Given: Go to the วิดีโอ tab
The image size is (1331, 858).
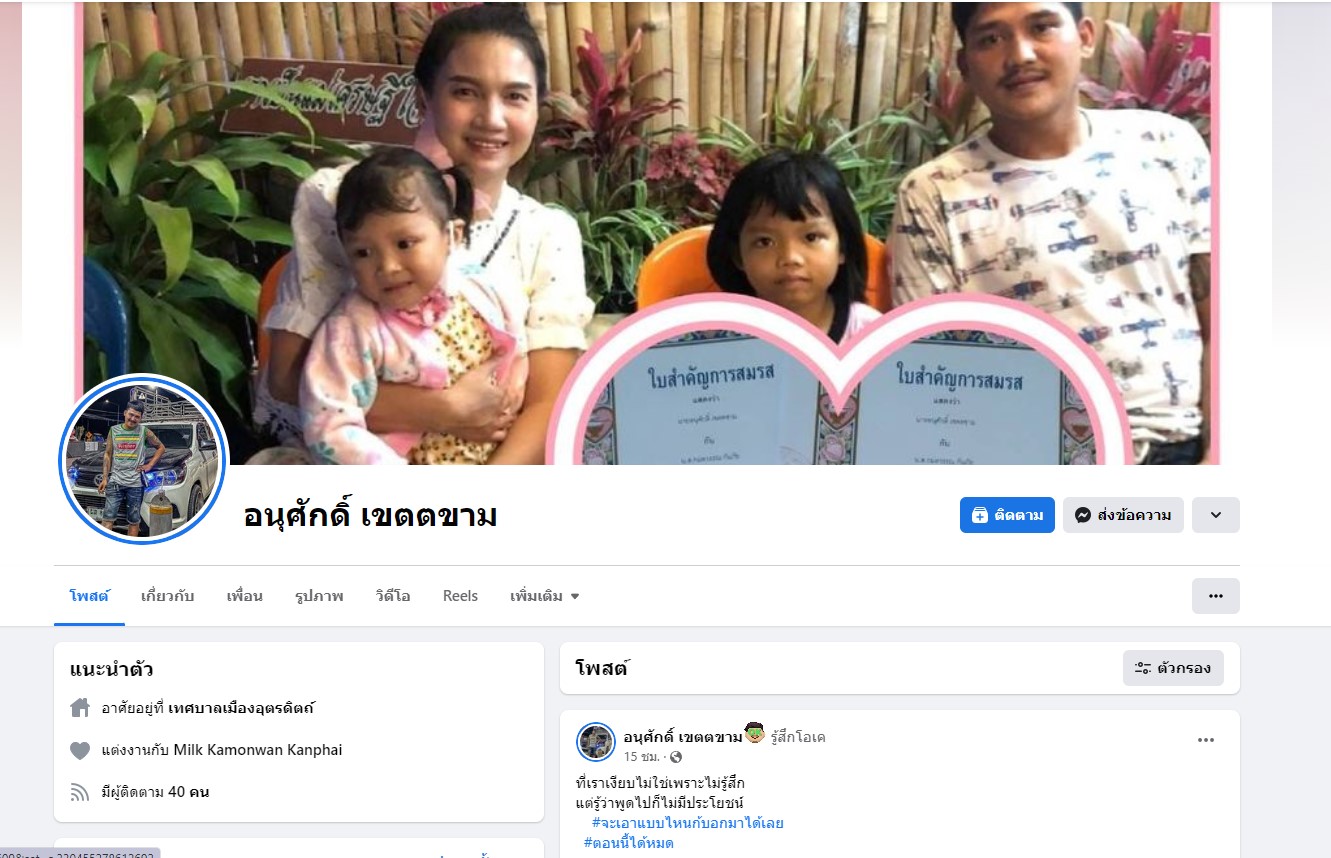Looking at the screenshot, I should [x=393, y=596].
